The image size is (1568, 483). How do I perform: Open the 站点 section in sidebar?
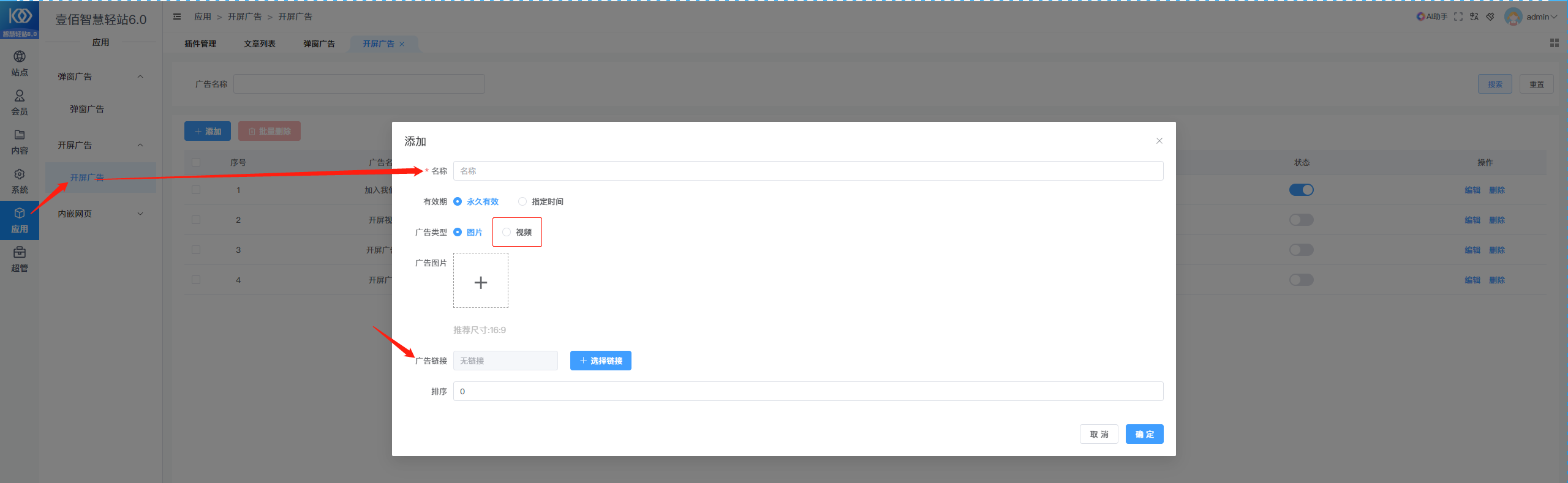(x=20, y=64)
